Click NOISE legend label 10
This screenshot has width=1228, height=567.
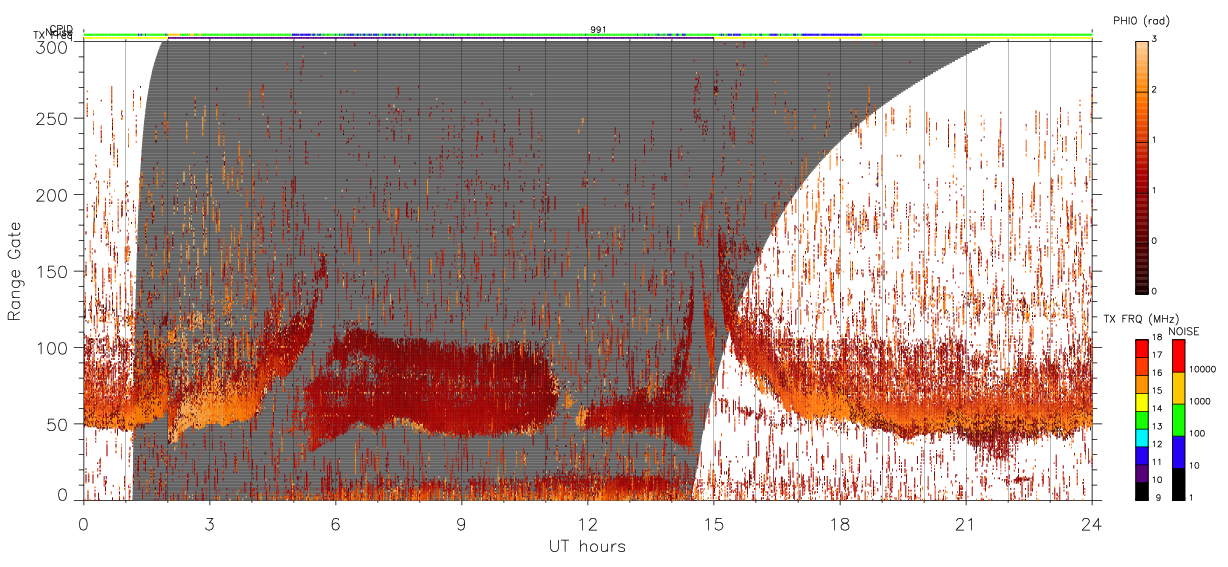tap(1195, 465)
